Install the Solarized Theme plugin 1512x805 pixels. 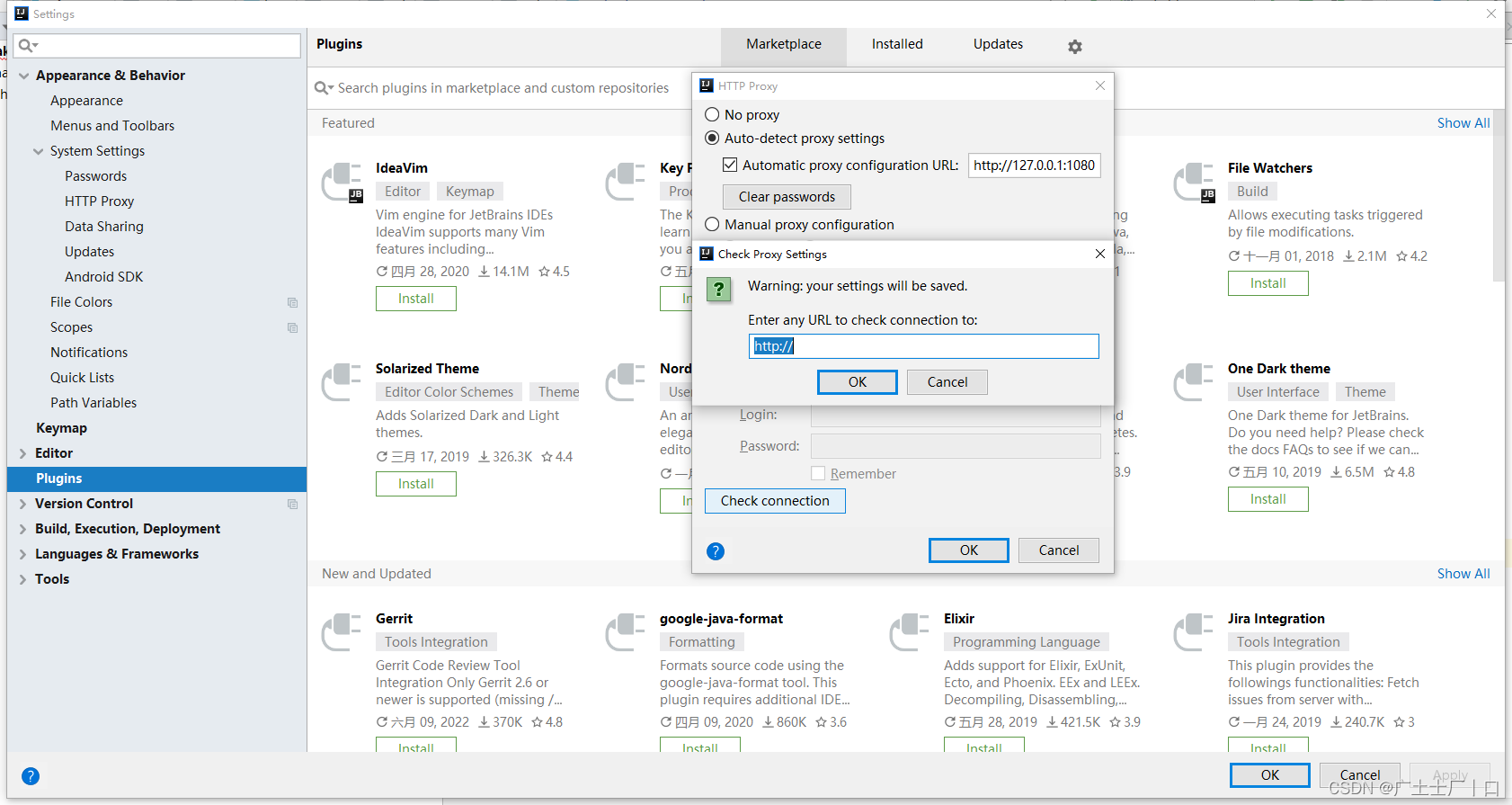pyautogui.click(x=416, y=484)
